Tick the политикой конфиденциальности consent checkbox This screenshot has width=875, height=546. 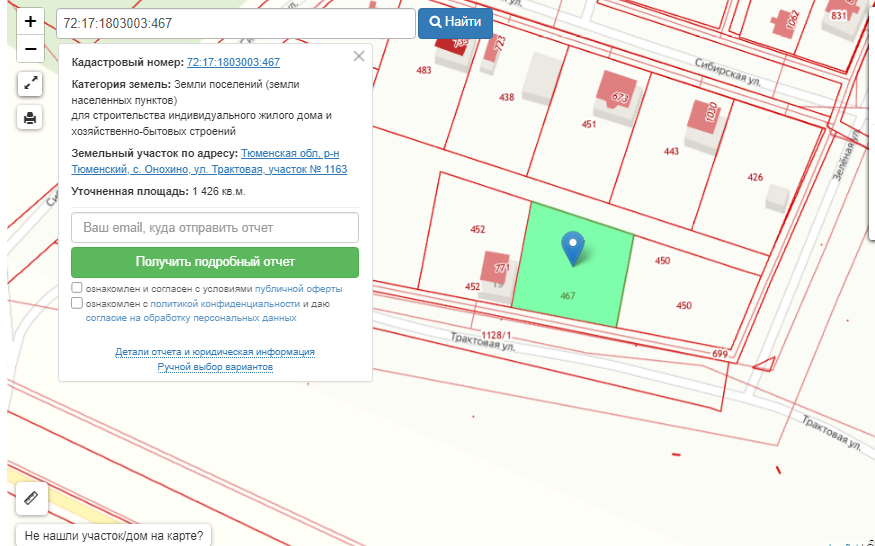77,303
